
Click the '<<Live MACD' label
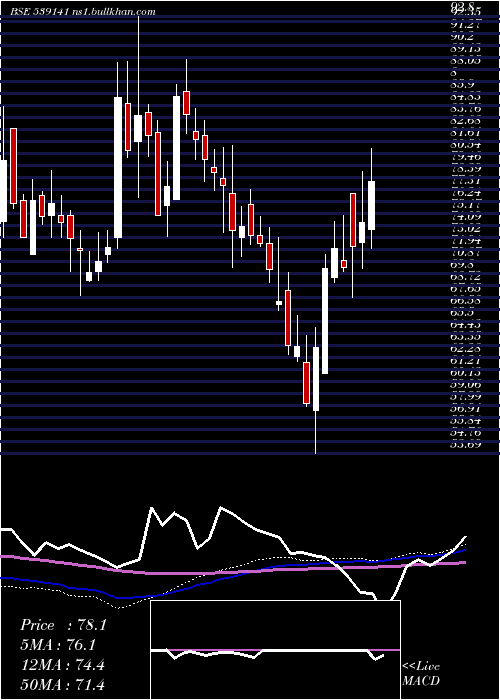pos(421,674)
